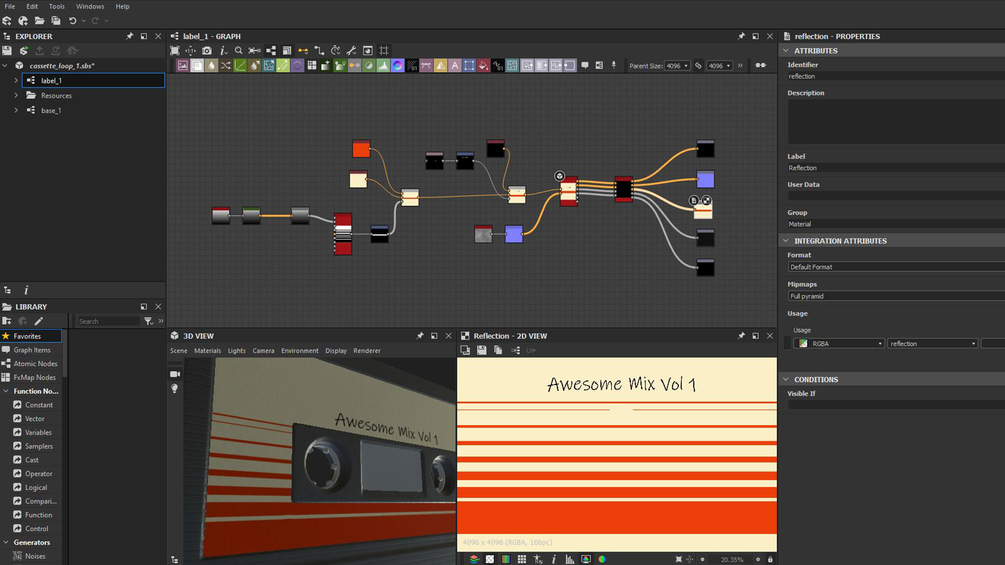Add a Bitmap node from node toolbar
The image size is (1005, 565).
pyautogui.click(x=183, y=65)
